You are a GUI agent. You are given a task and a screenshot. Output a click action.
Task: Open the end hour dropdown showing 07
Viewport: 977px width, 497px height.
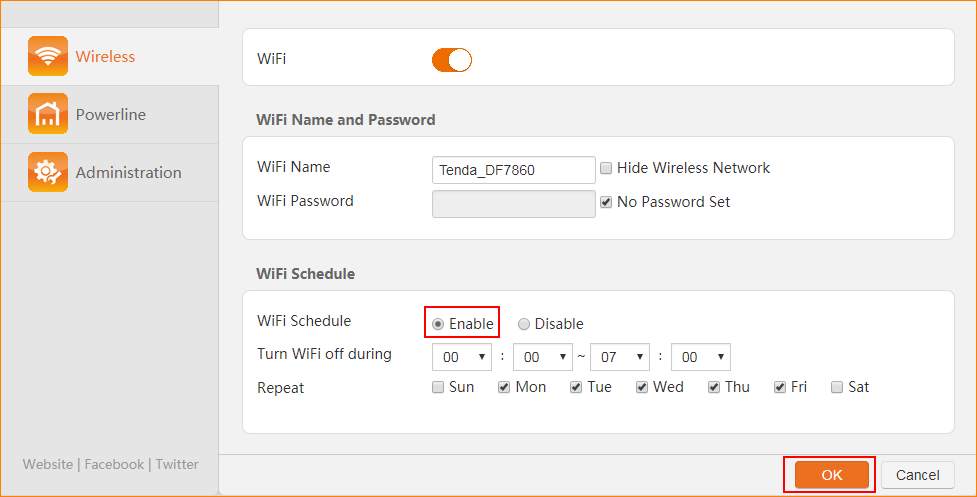pyautogui.click(x=620, y=357)
